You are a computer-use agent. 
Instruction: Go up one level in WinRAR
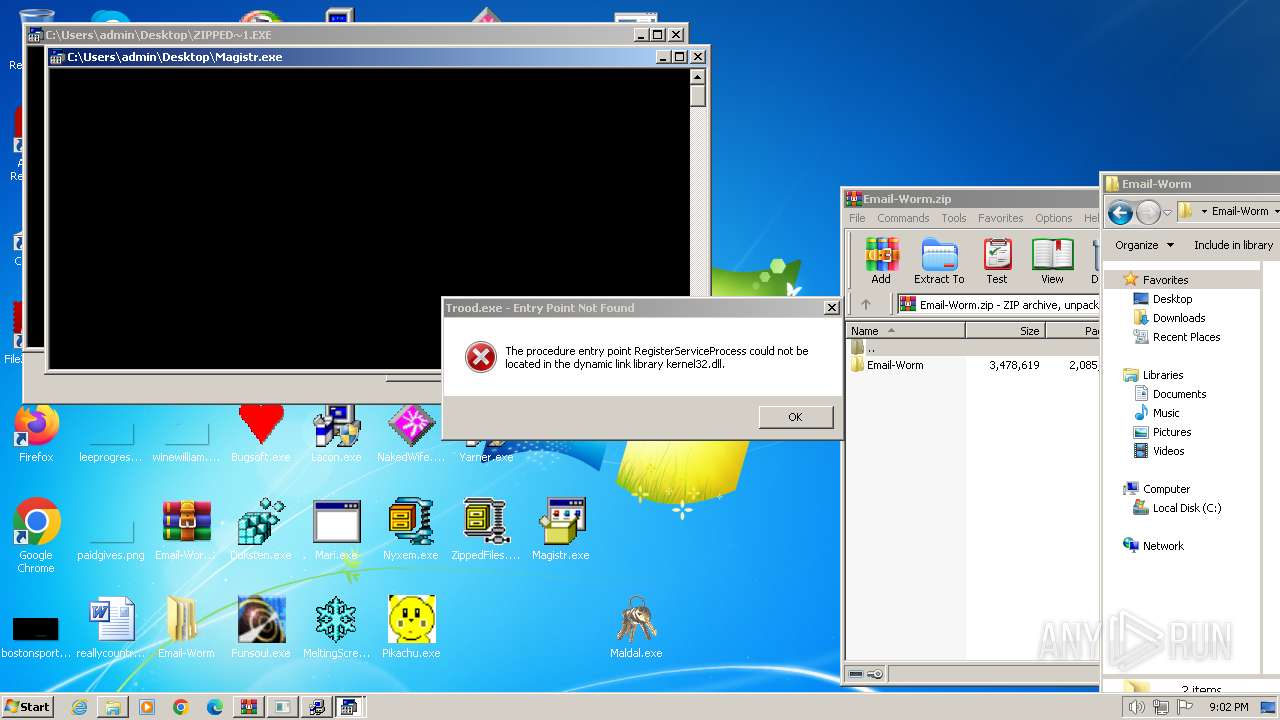coord(866,305)
